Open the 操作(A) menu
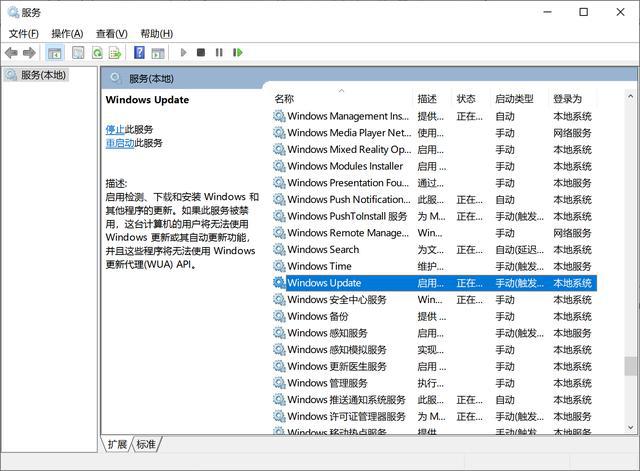Viewport: 640px width, 471px height. click(67, 33)
